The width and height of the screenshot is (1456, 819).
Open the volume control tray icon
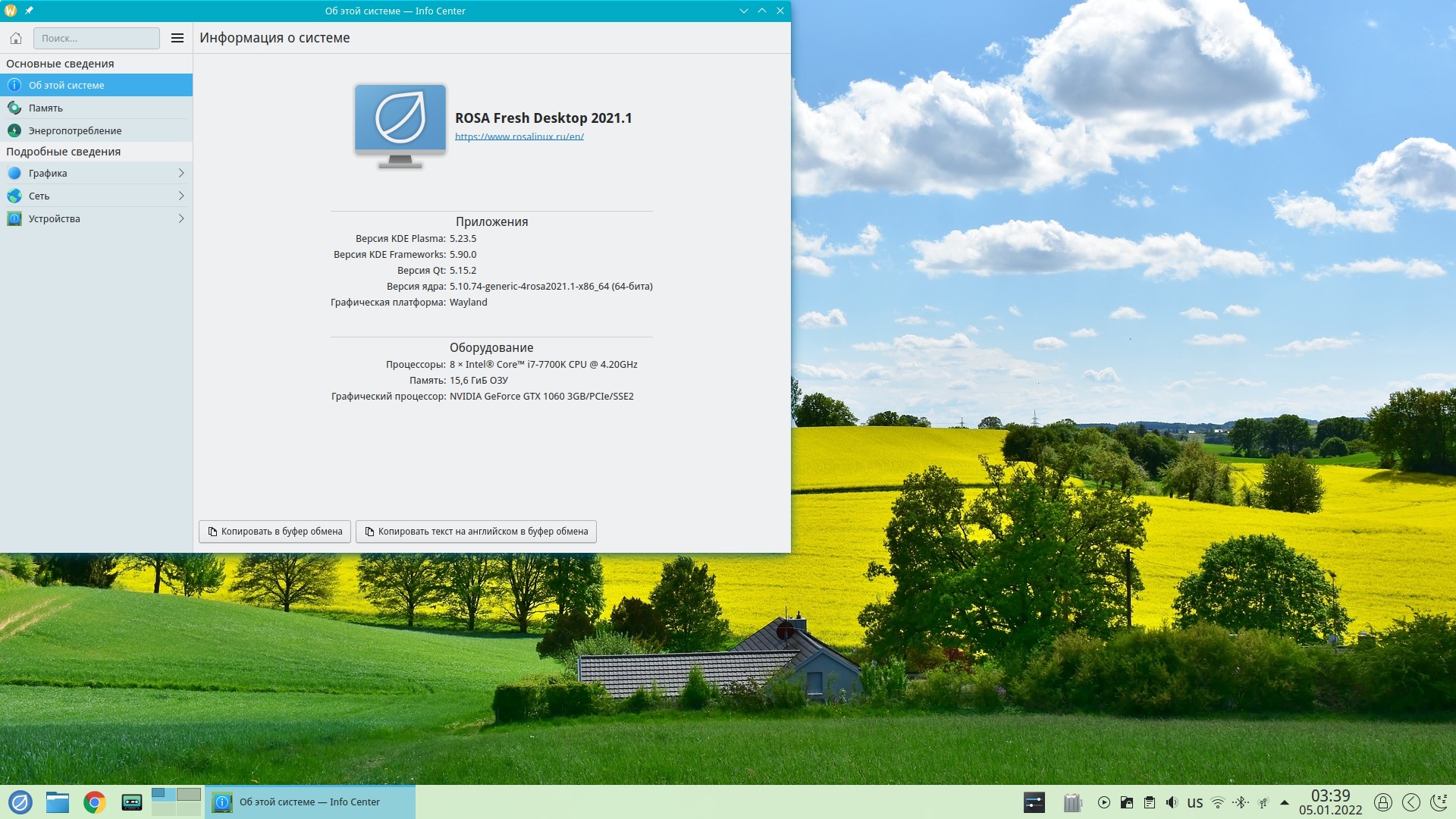point(1172,802)
